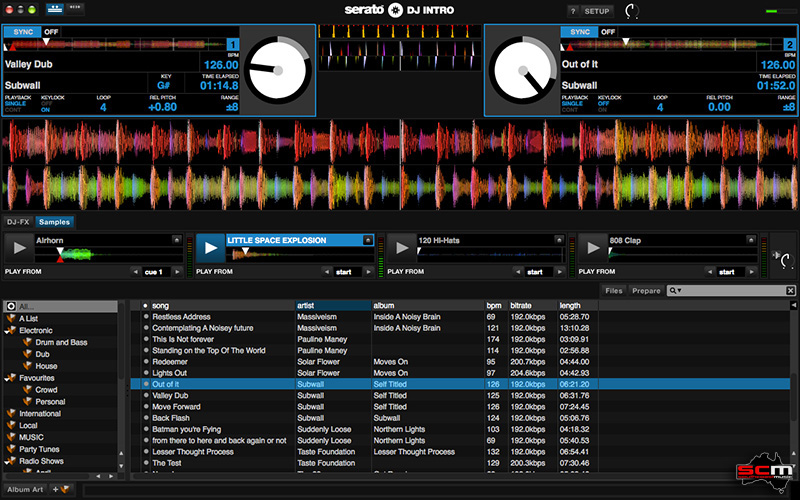Toggle deck 2 keylock setting
The height and width of the screenshot is (500, 800).
[604, 107]
